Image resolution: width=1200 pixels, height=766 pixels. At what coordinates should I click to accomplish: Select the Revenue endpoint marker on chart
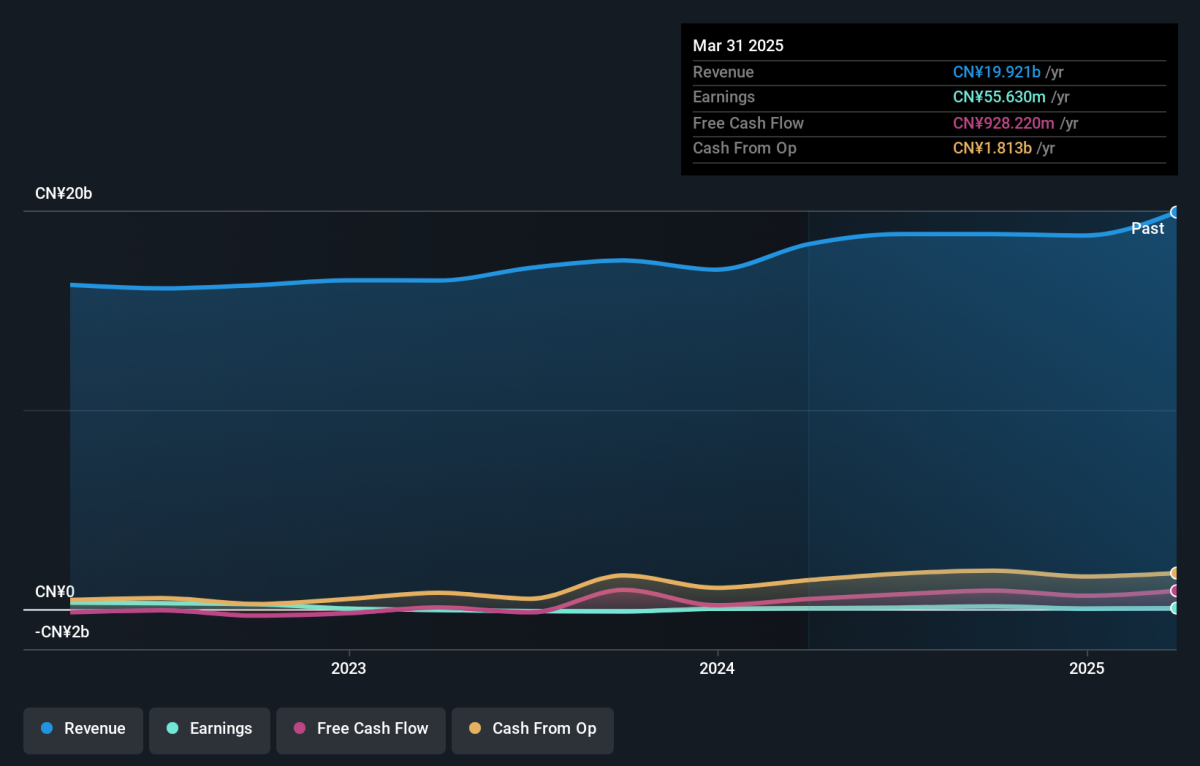coord(1175,212)
